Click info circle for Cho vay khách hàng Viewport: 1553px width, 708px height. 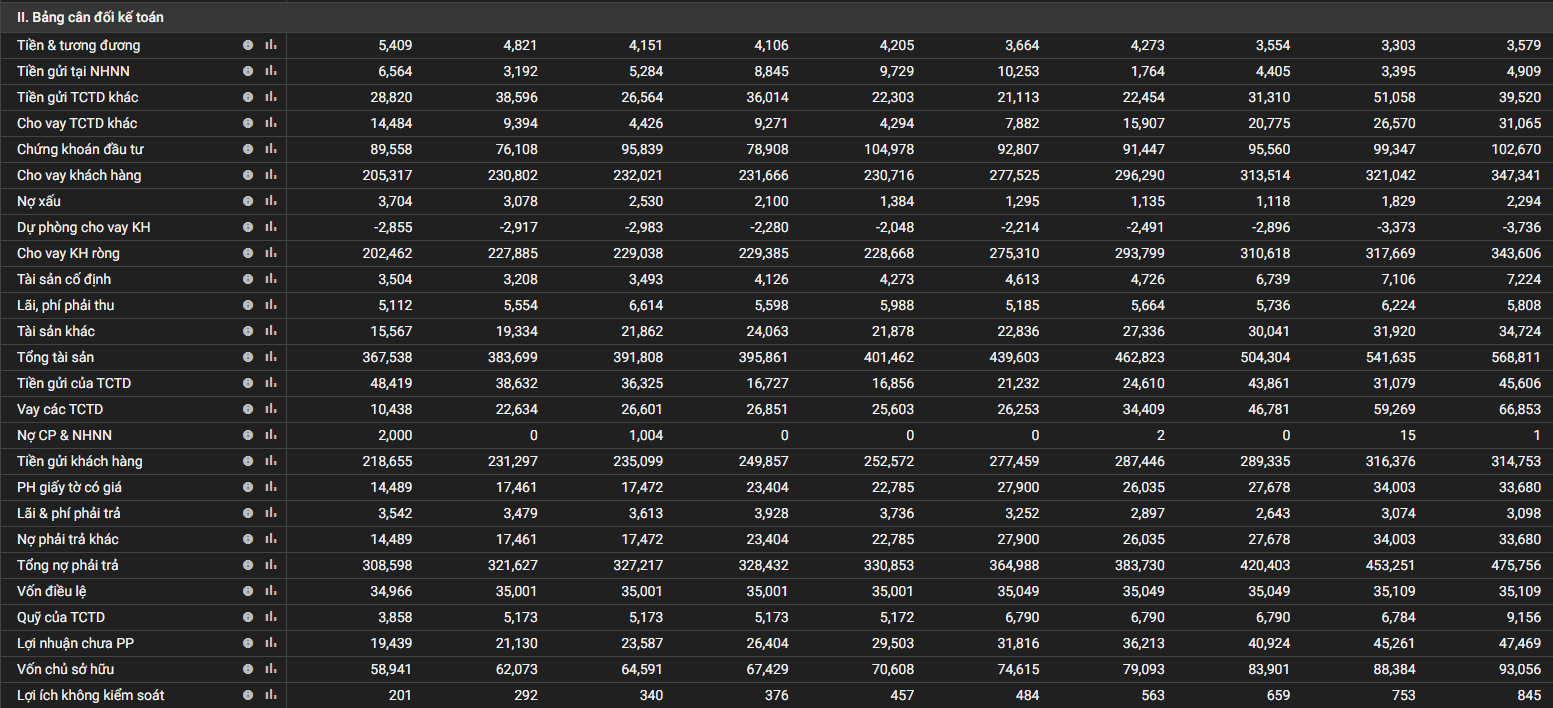tap(248, 175)
